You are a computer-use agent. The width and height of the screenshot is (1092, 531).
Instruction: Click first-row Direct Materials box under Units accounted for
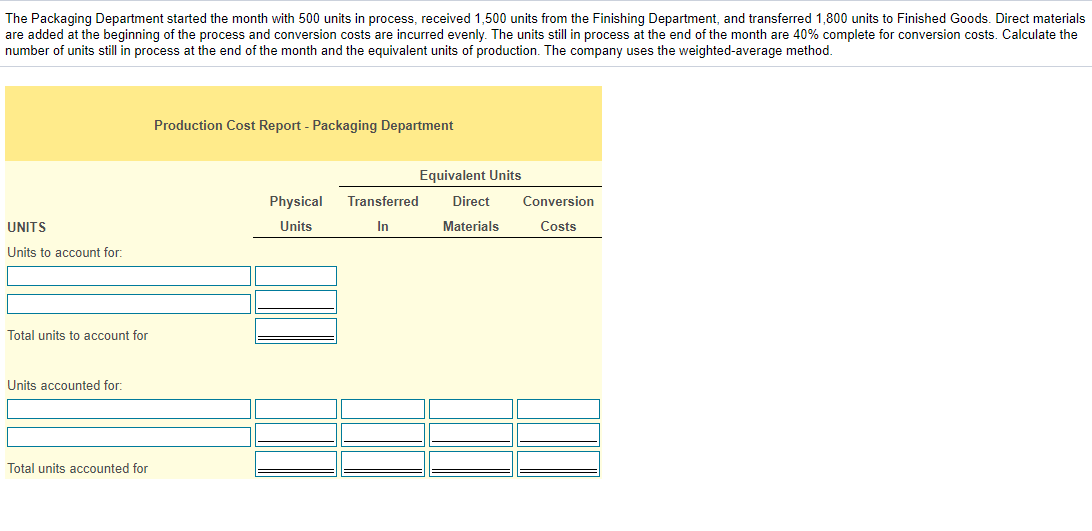471,409
